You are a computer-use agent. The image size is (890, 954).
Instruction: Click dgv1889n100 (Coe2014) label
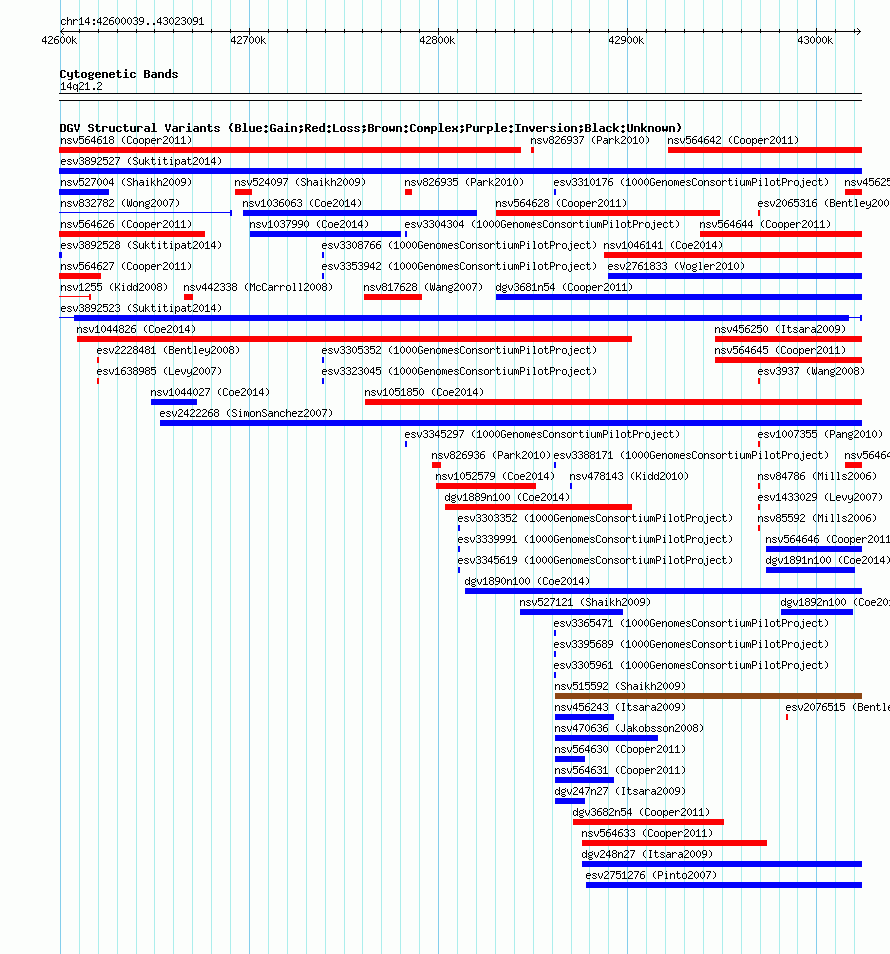507,498
